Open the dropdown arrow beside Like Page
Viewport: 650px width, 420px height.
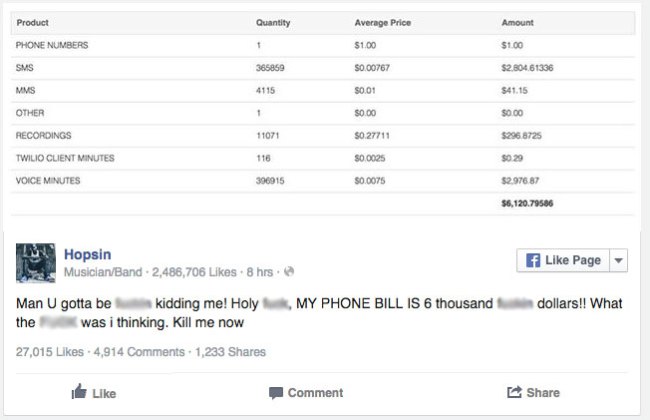click(618, 261)
